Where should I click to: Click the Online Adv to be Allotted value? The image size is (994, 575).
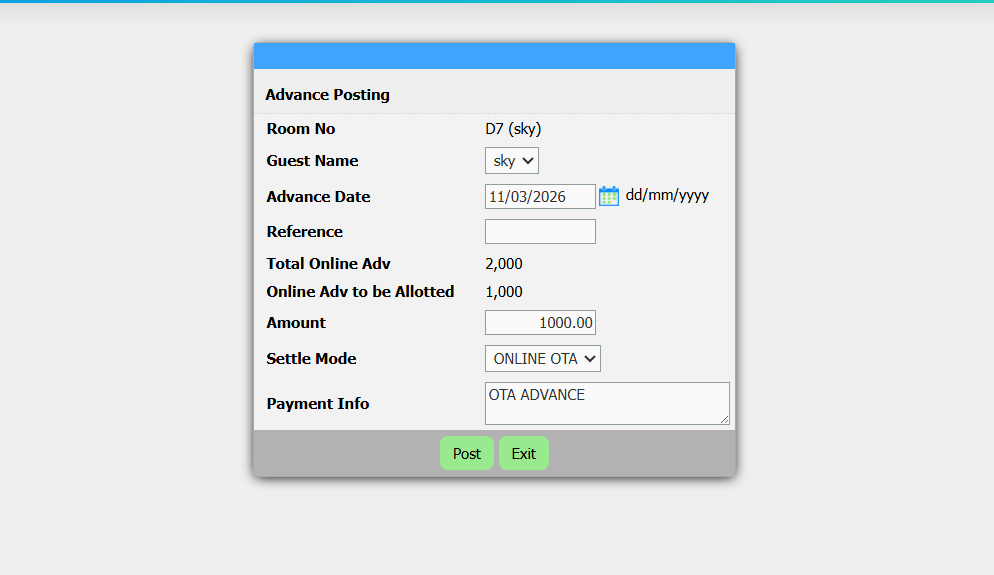coord(504,292)
